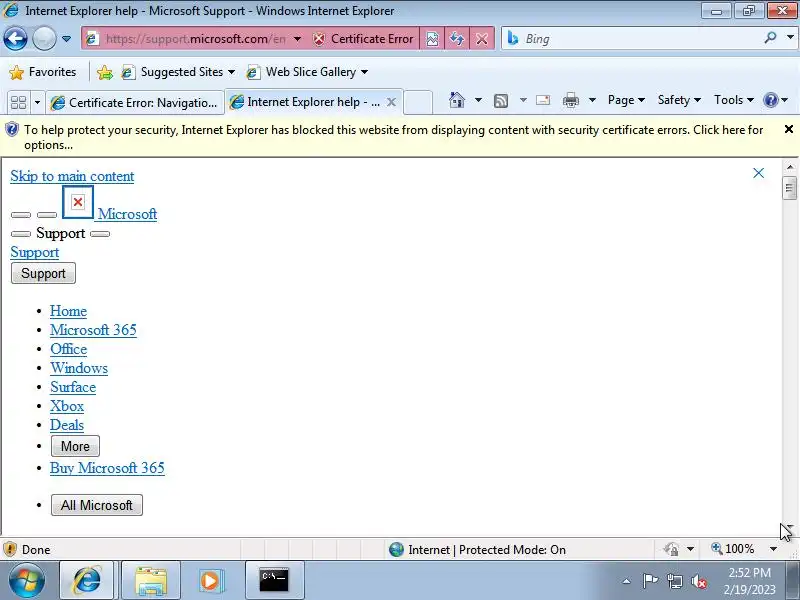Click the underlined Support link
800x600 pixels.
[x=35, y=252]
